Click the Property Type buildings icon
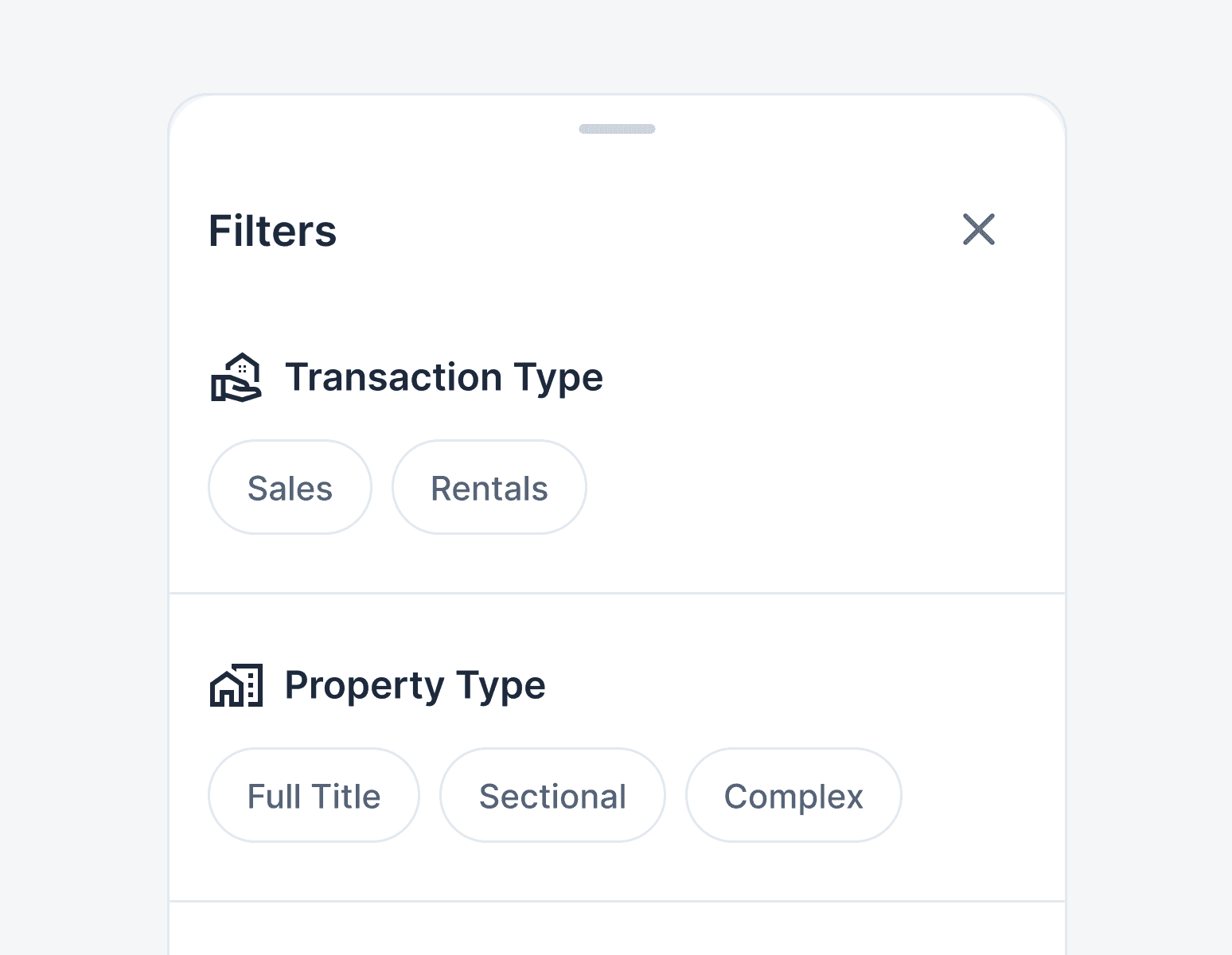Viewport: 1232px width, 955px height. pos(236,685)
